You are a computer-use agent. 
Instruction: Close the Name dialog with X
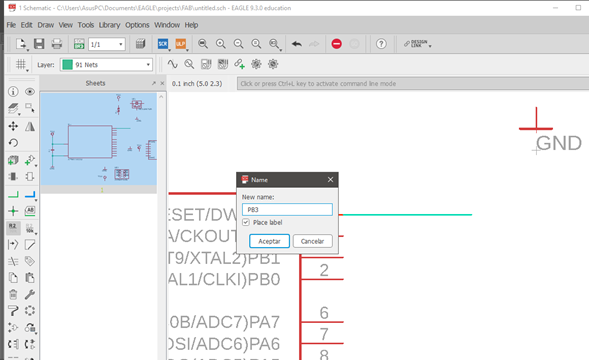click(x=331, y=180)
